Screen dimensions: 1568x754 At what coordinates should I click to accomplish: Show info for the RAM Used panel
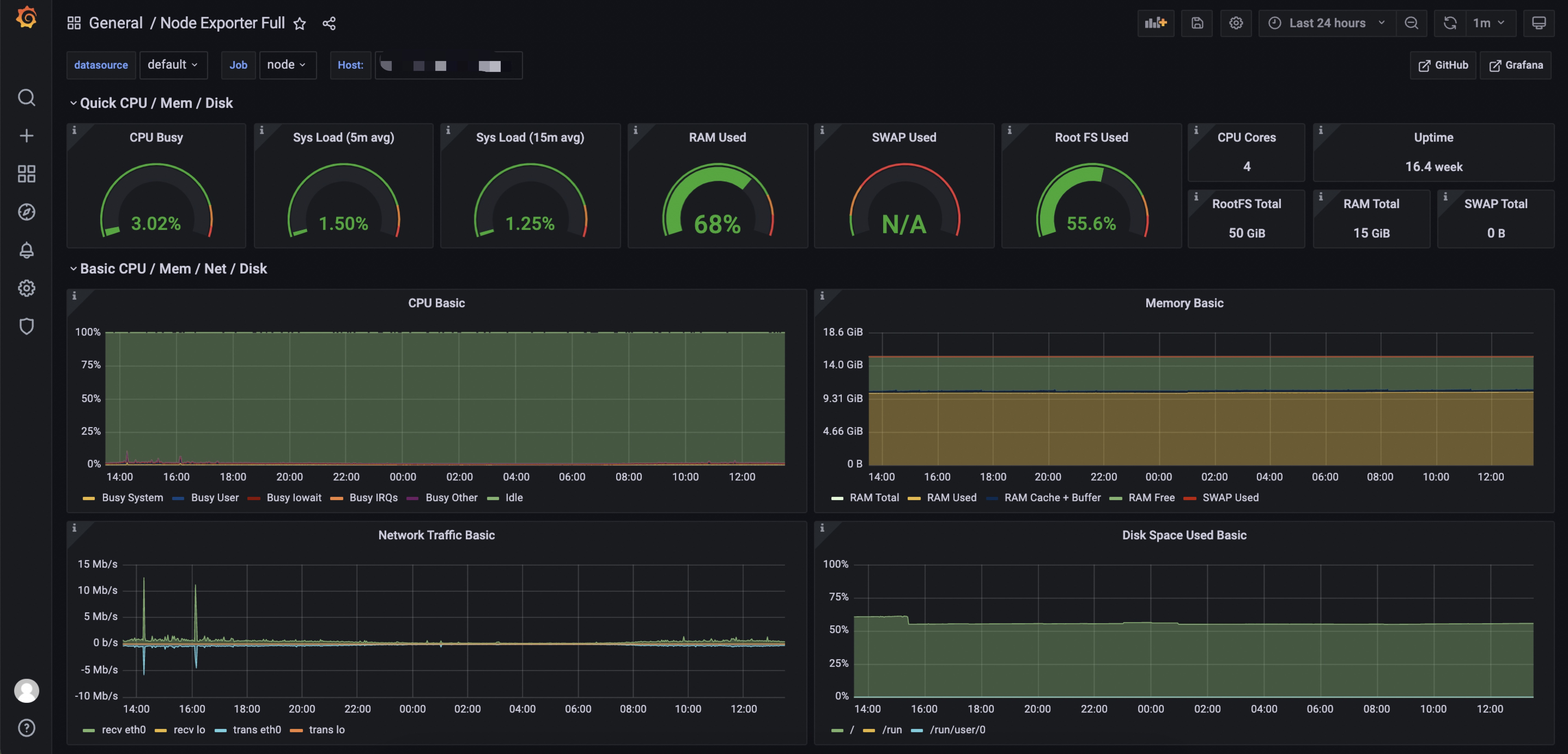(x=635, y=130)
